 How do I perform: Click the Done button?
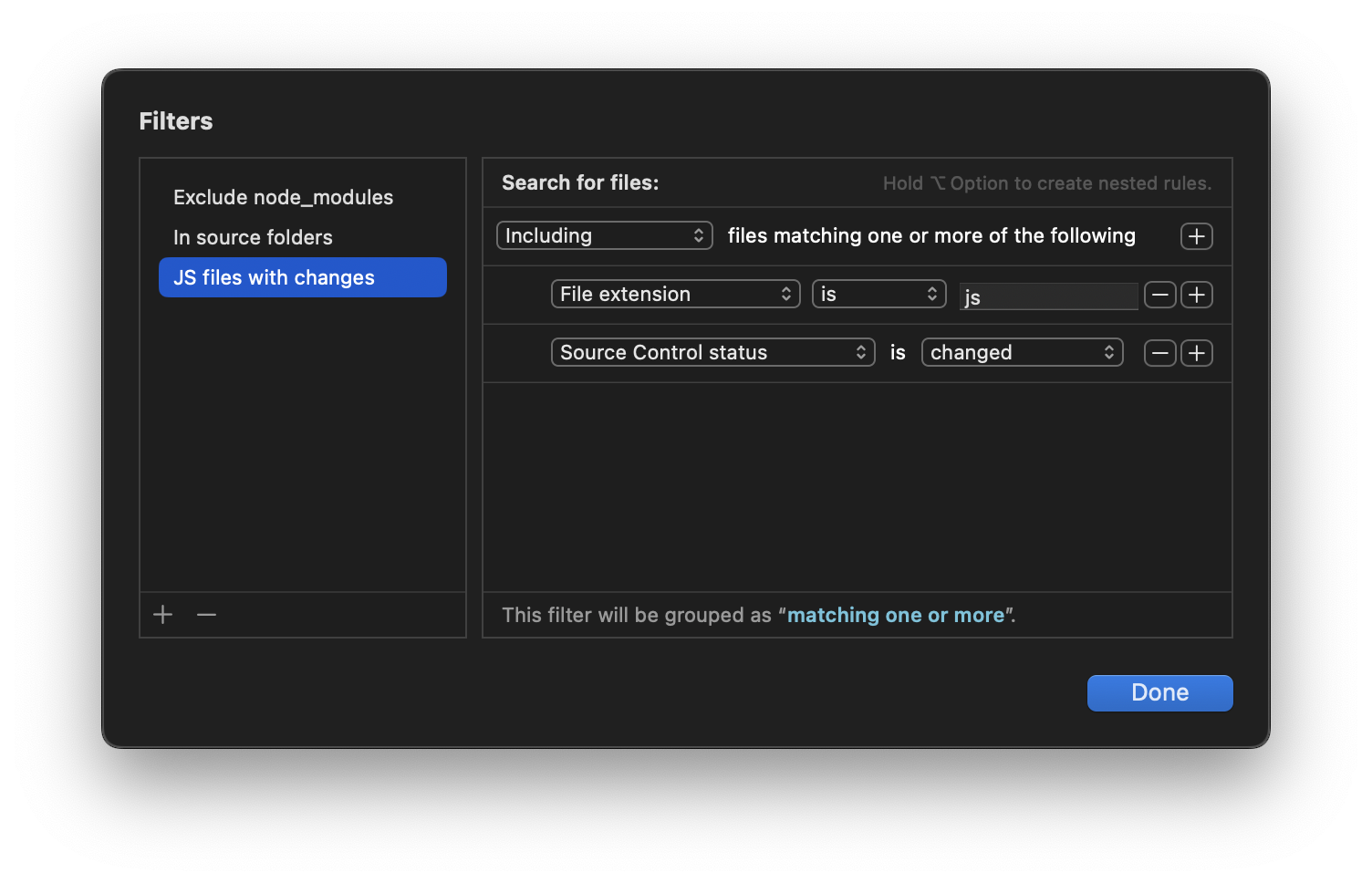(1160, 692)
